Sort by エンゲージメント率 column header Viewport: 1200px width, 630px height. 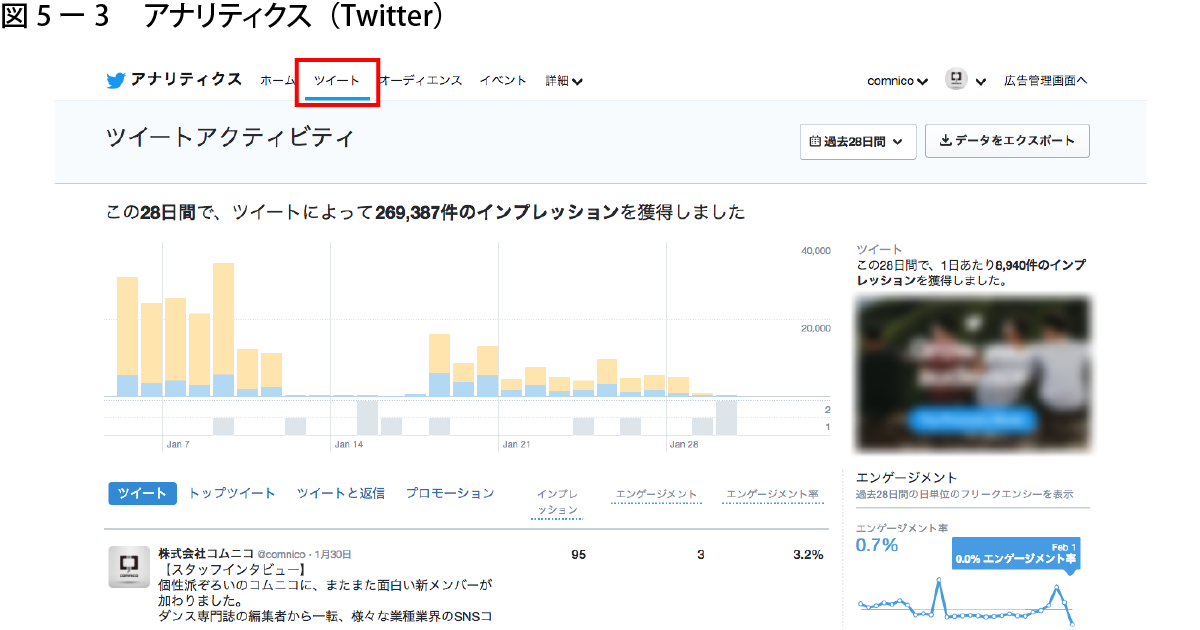click(772, 495)
